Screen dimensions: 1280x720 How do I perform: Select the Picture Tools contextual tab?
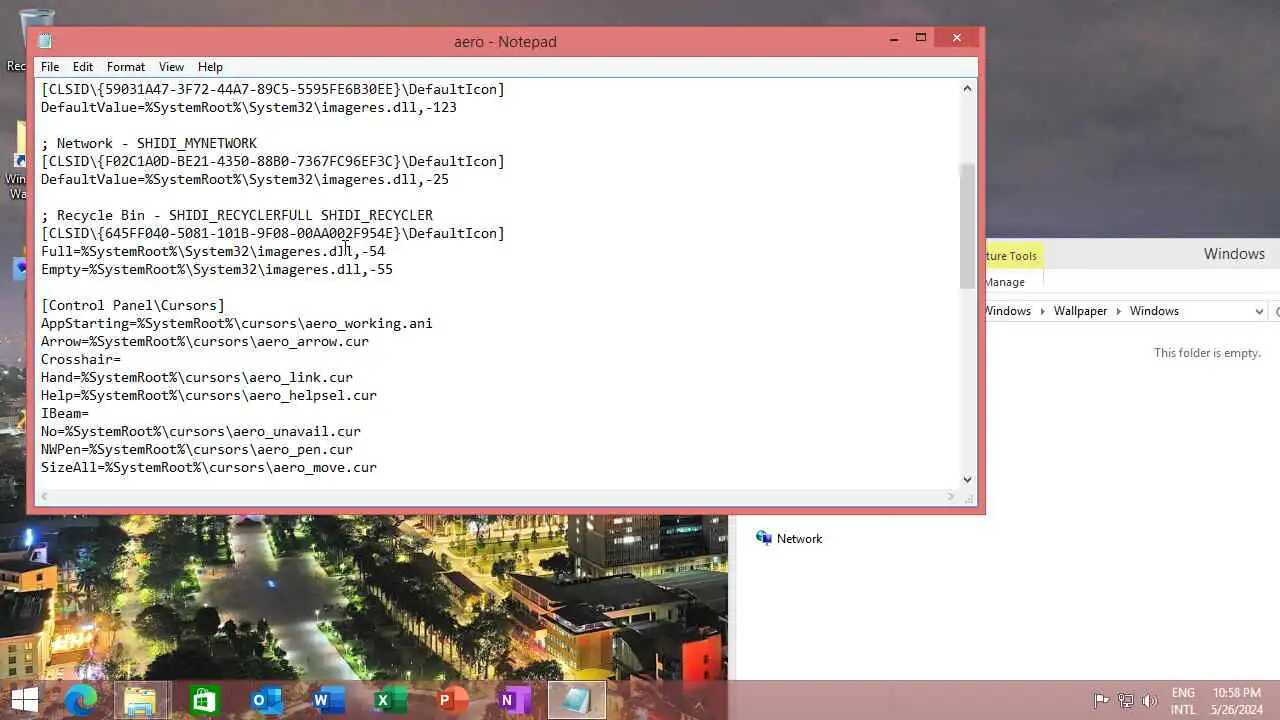point(1012,255)
